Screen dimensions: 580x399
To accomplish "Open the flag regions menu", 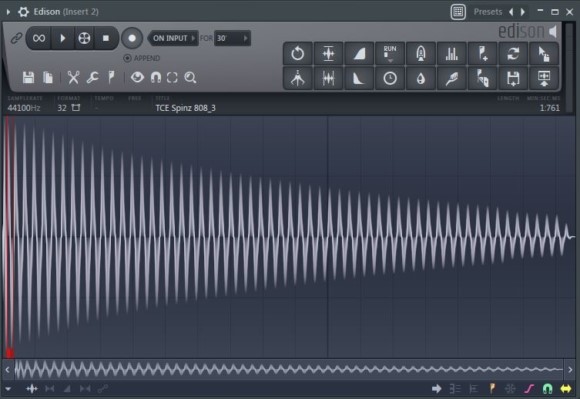I will click(111, 77).
